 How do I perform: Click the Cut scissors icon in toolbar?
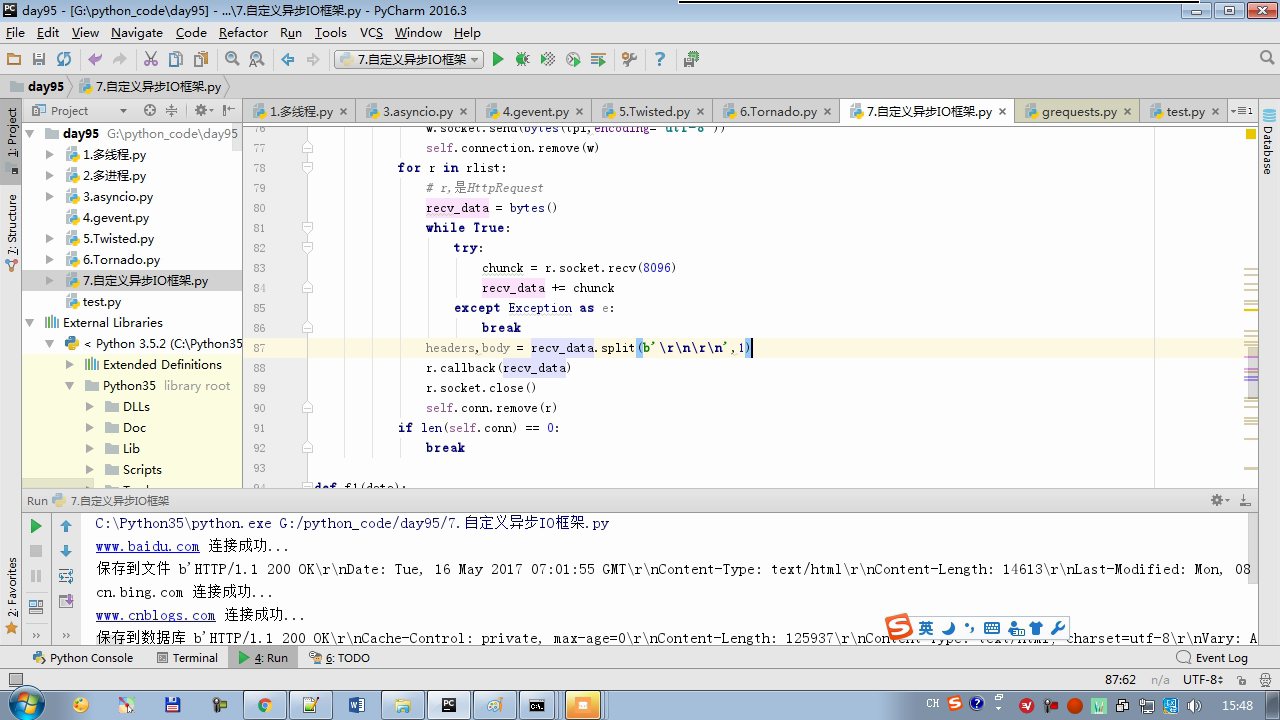point(151,60)
